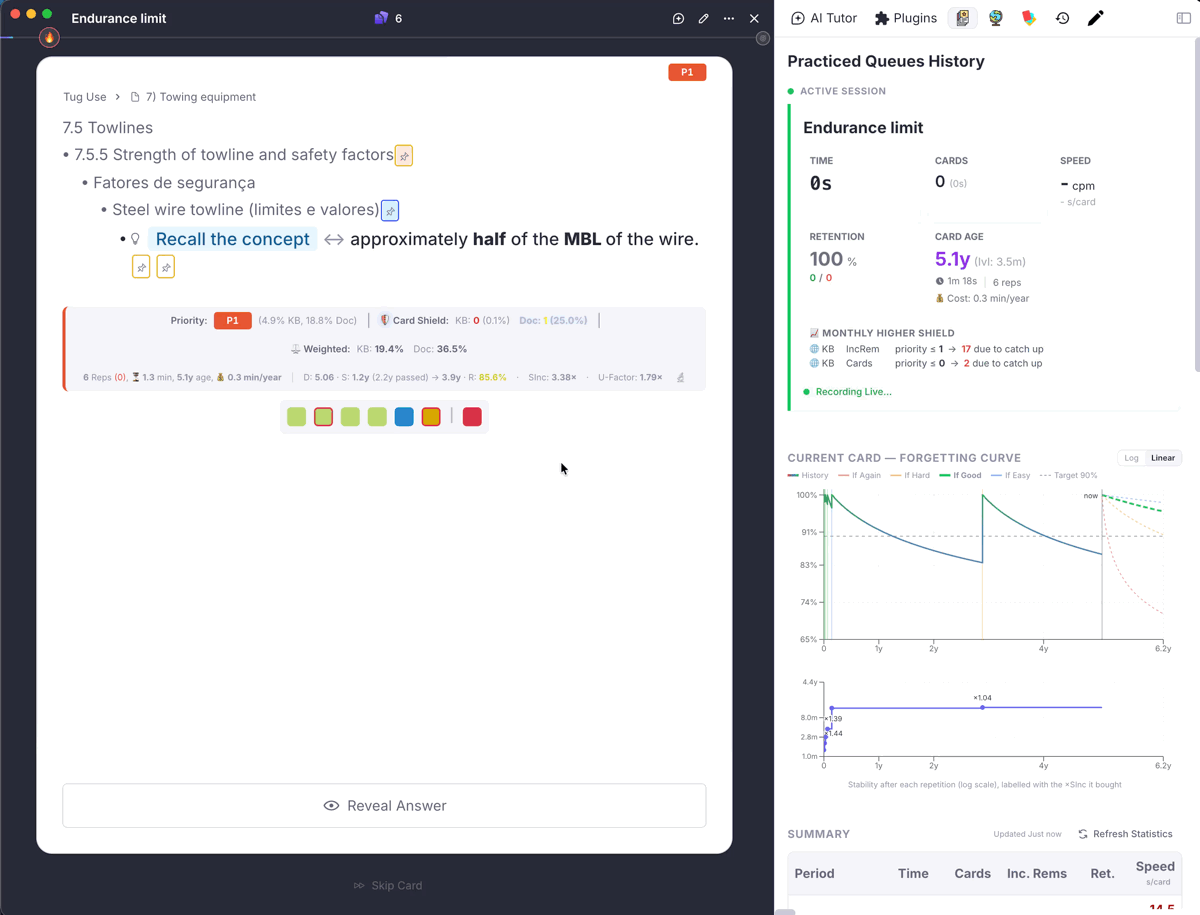Select the practiced queues history plugin icon
The width and height of the screenshot is (1200, 915).
tap(962, 18)
